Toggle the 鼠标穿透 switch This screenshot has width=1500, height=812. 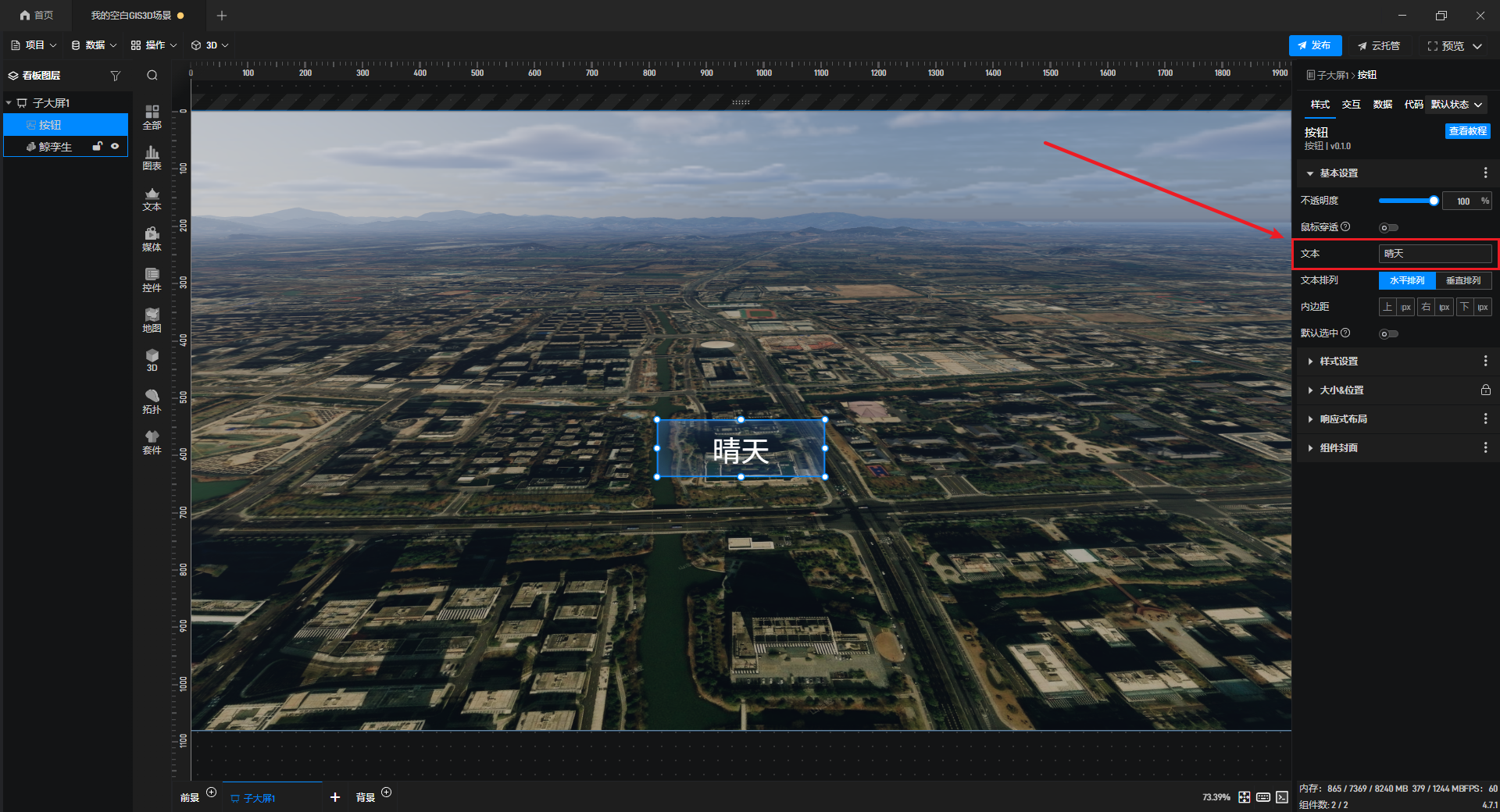pyautogui.click(x=1388, y=228)
